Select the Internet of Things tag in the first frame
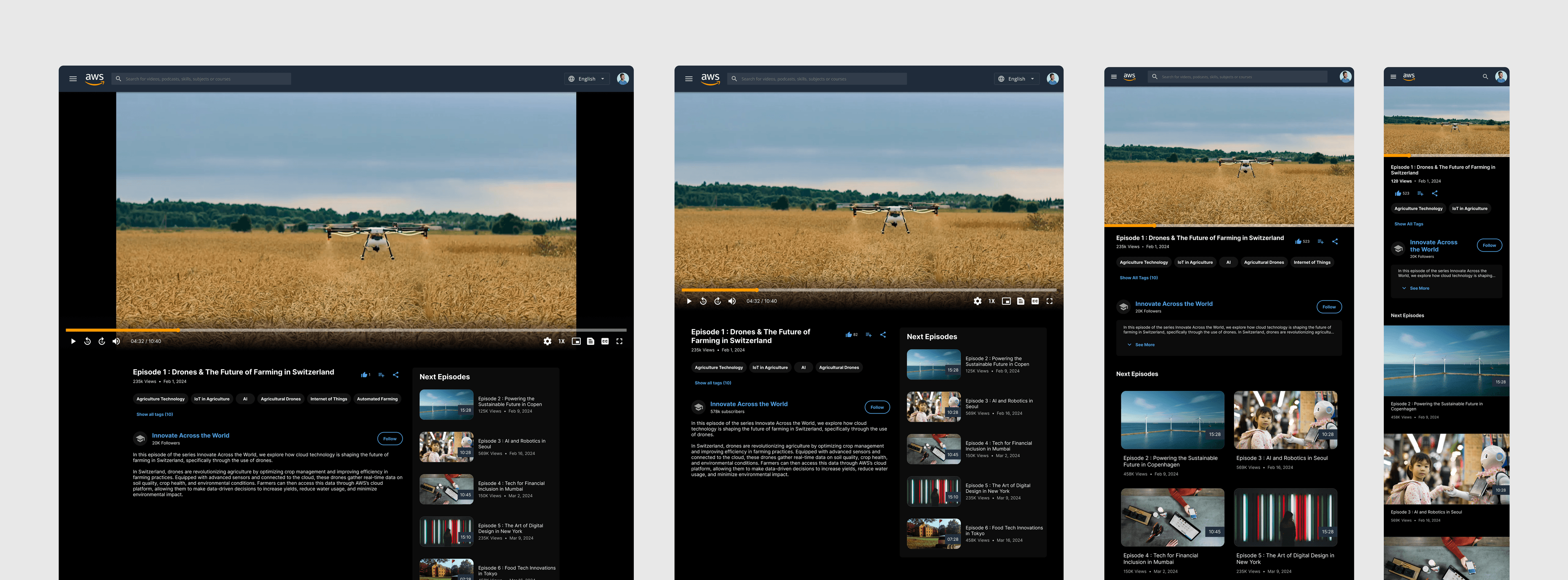 click(x=329, y=399)
